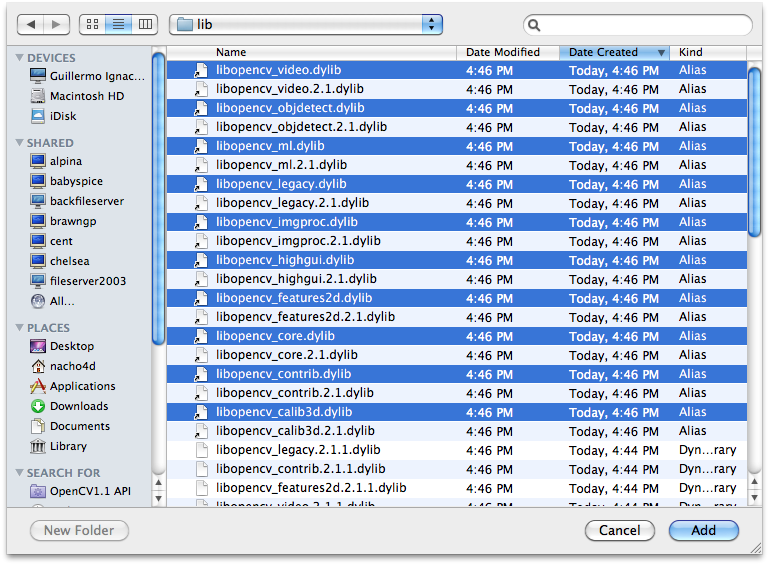The image size is (769, 565).
Task: Open the OpenCV1.1 API saved search icon
Action: pos(38,491)
